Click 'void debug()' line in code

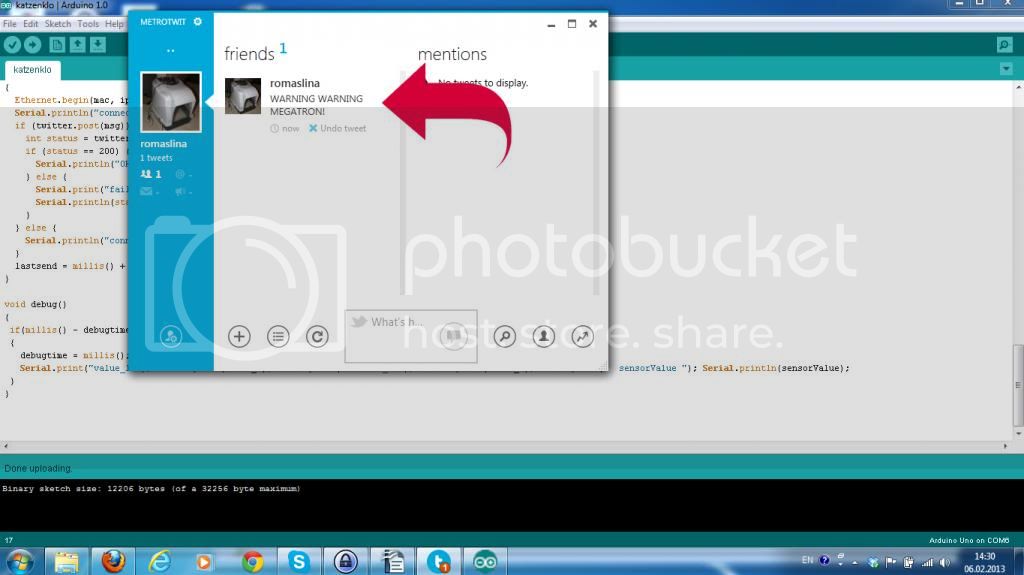(35, 304)
